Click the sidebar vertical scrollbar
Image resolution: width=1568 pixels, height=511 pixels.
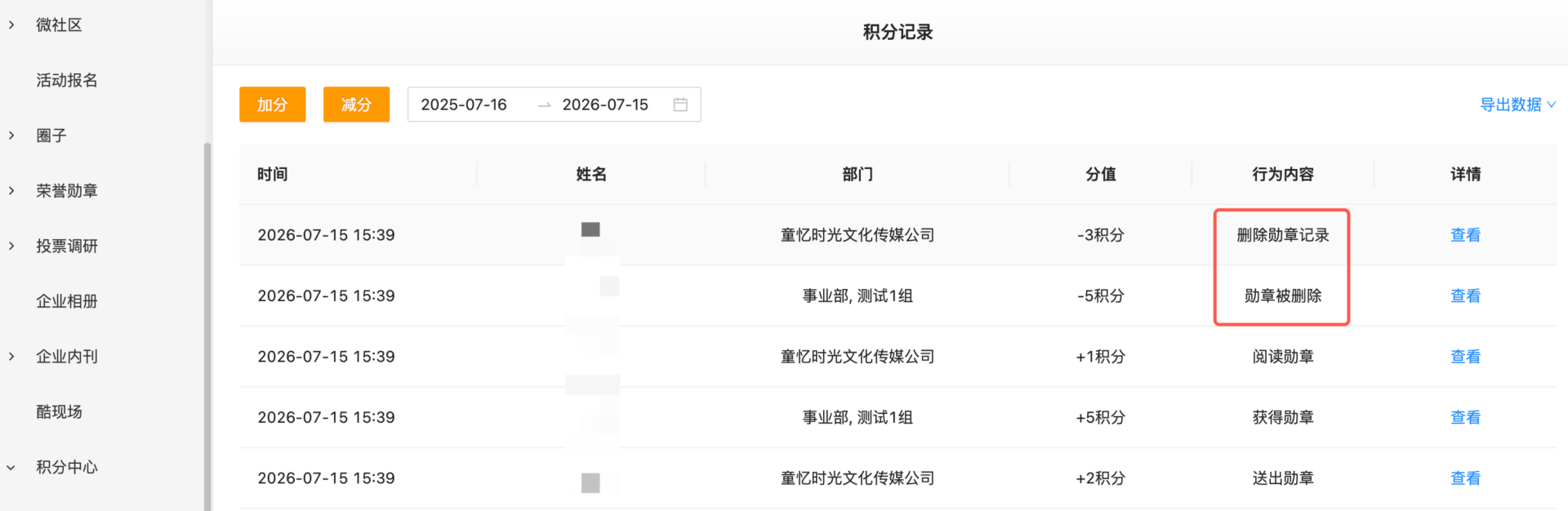click(x=207, y=327)
